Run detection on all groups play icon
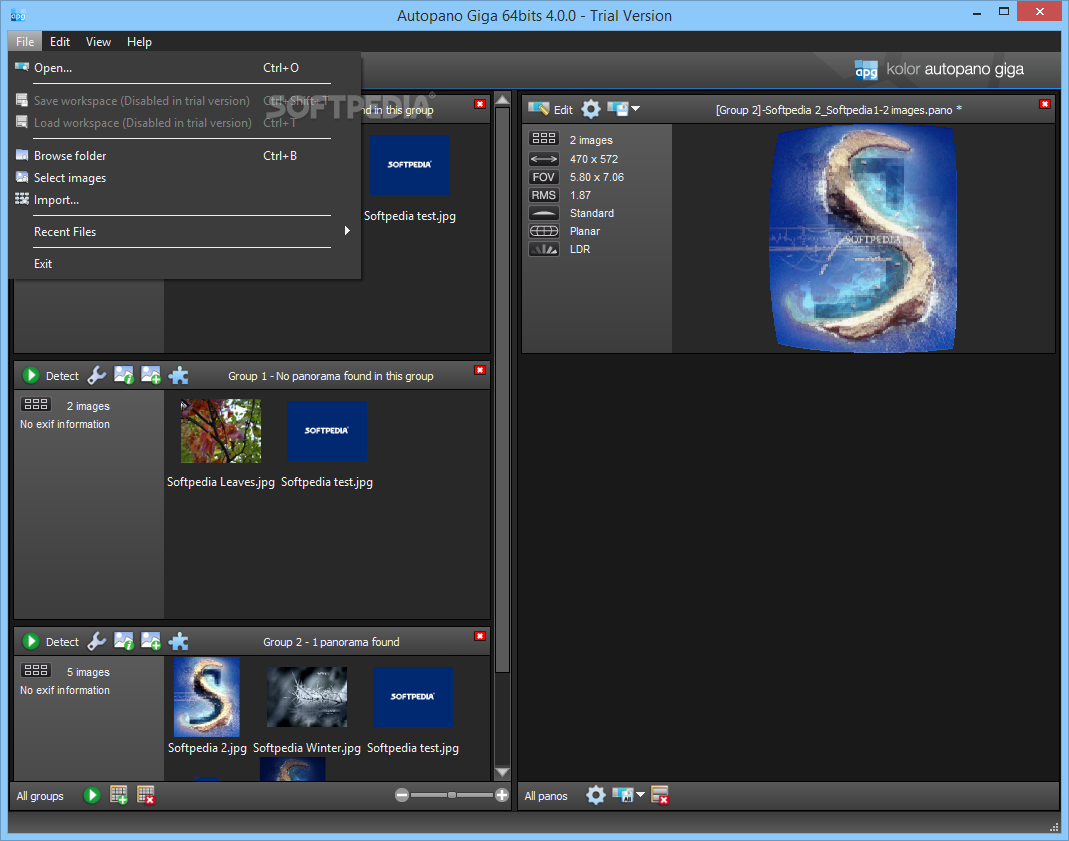Viewport: 1069px width, 841px height. [91, 795]
